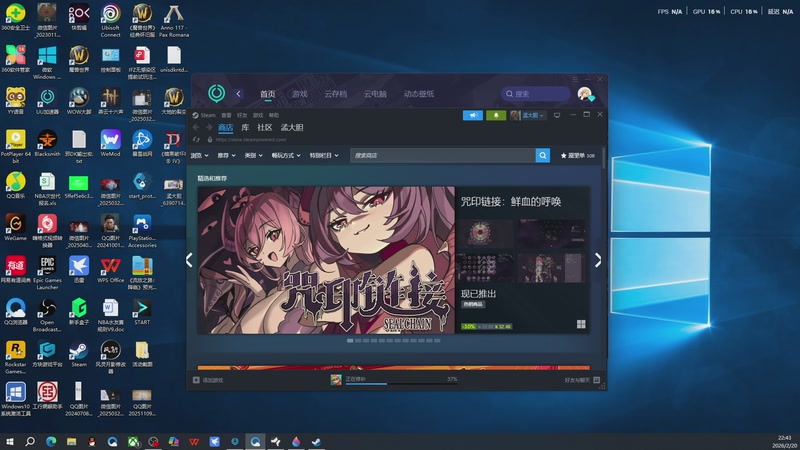Open File Explorer from the taskbar
800x450 pixels.
[x=71, y=441]
